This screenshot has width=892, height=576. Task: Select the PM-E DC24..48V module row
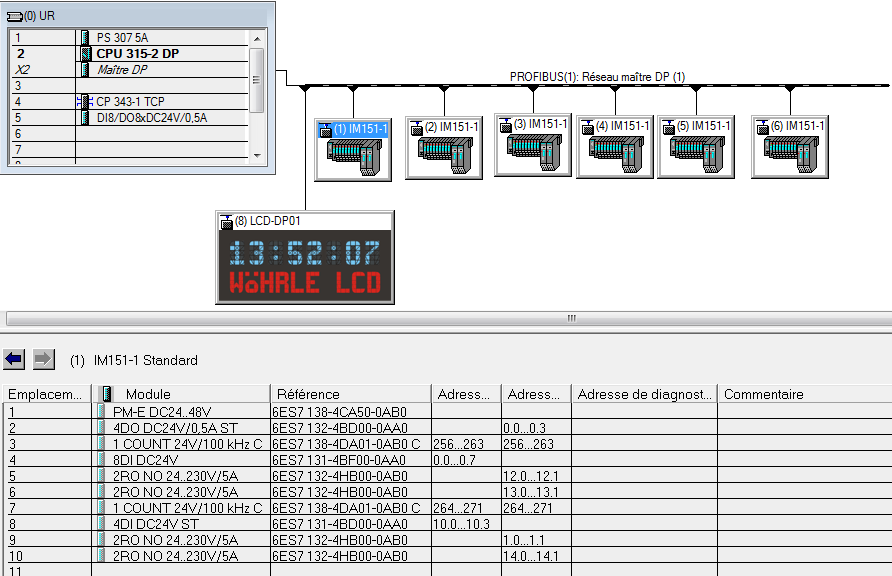point(162,411)
